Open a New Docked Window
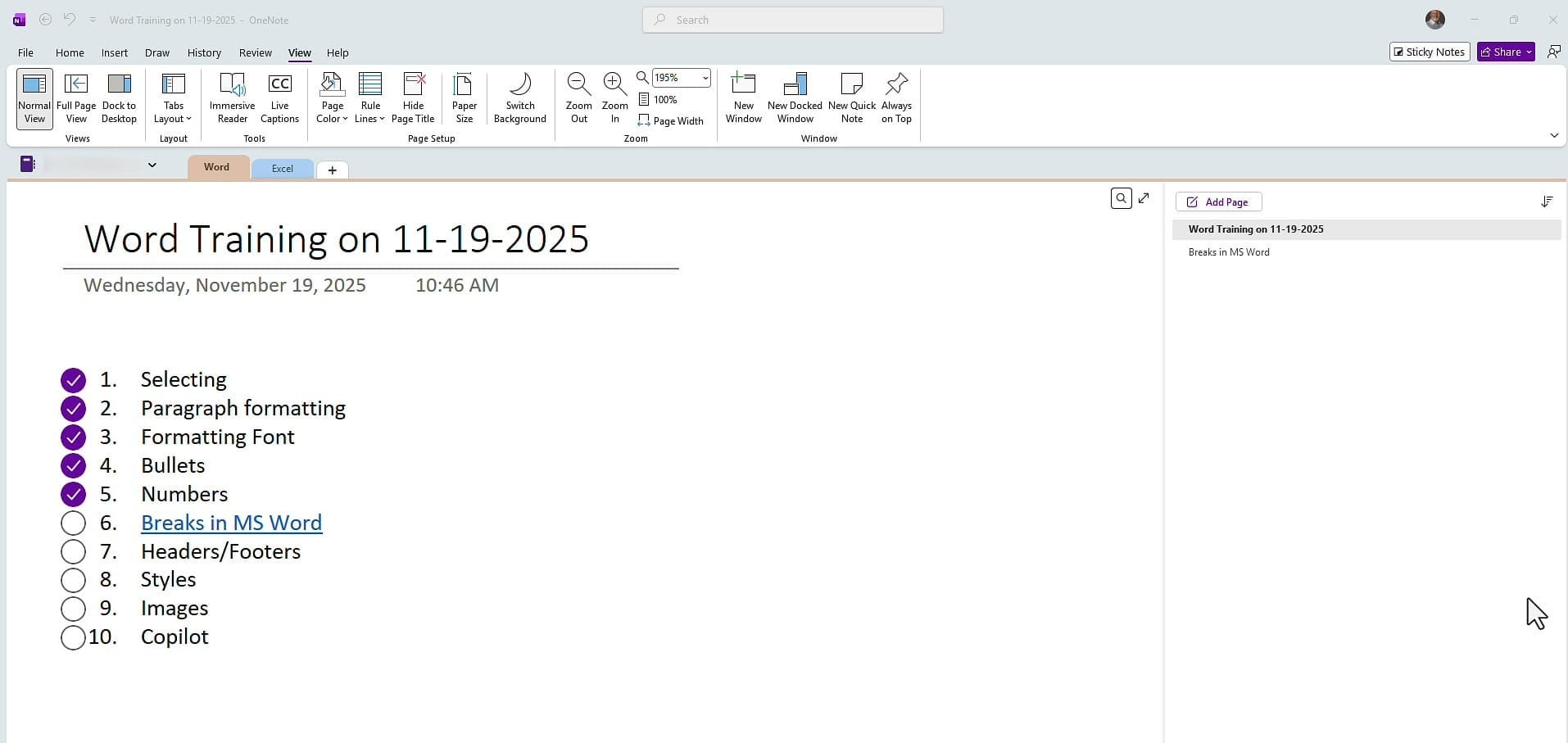 click(795, 97)
